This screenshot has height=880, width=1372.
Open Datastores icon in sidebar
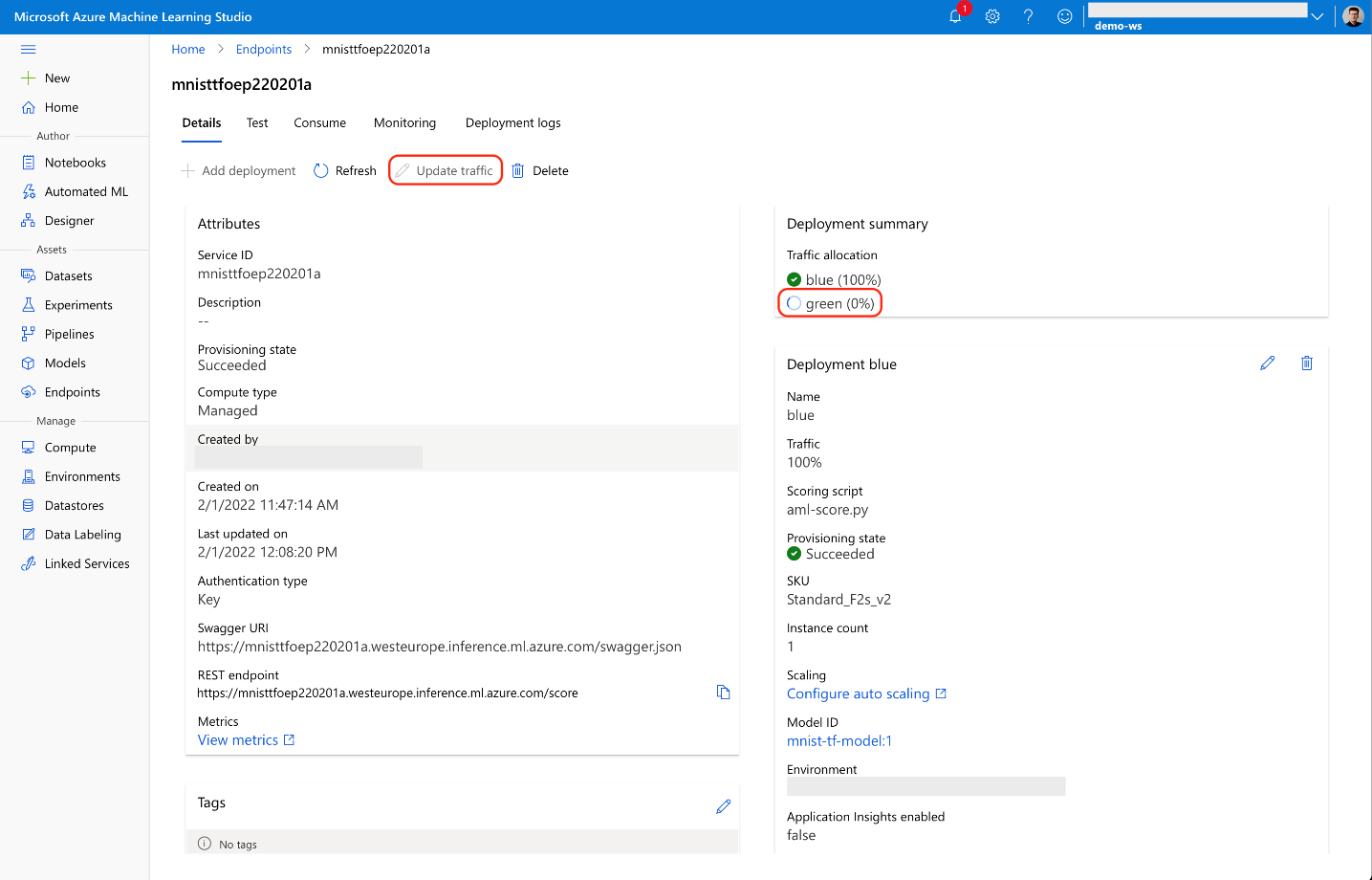pos(29,505)
